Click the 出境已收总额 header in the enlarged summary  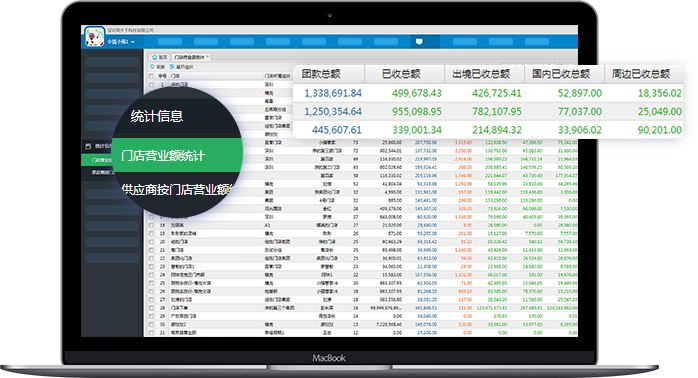point(481,74)
